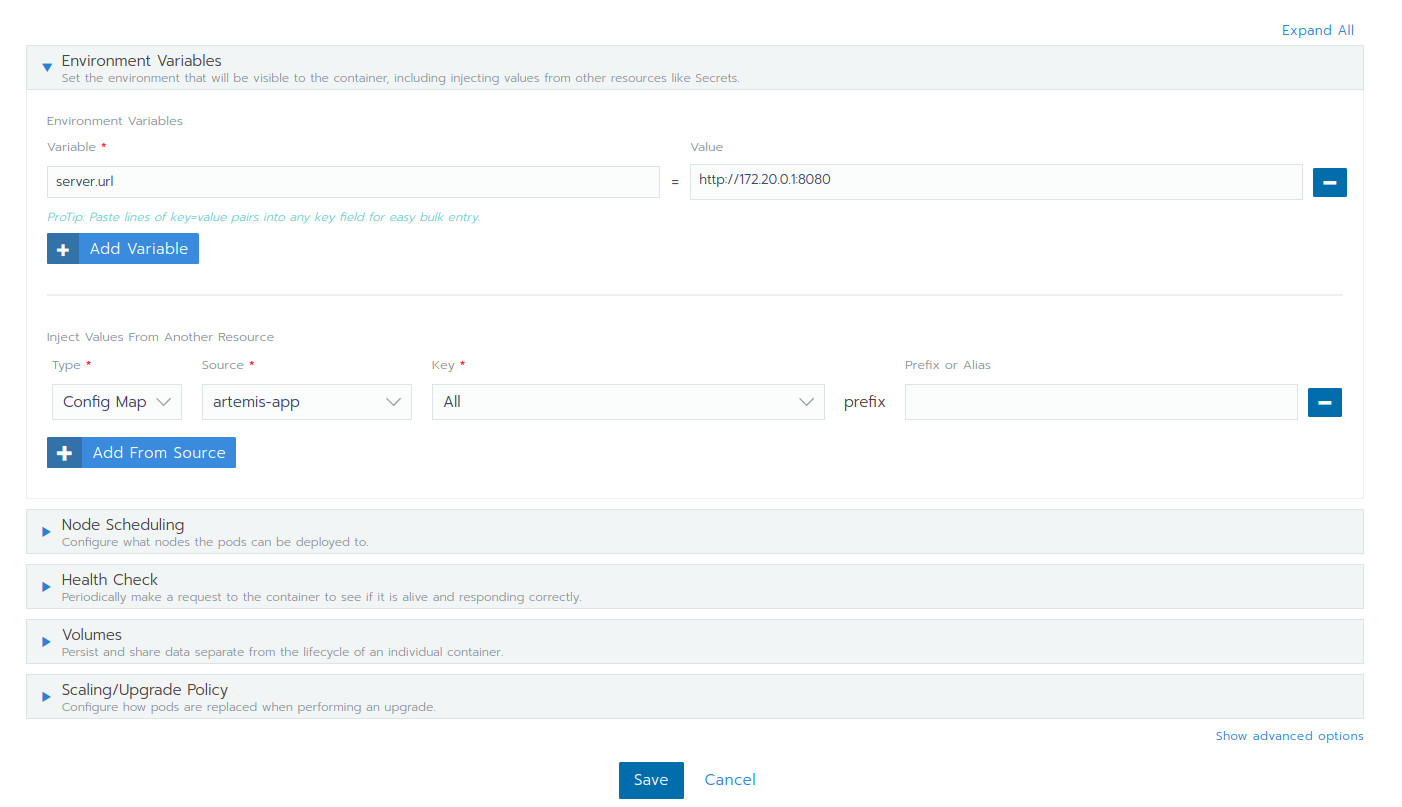Click Show advanced options
The image size is (1402, 807).
click(1289, 735)
